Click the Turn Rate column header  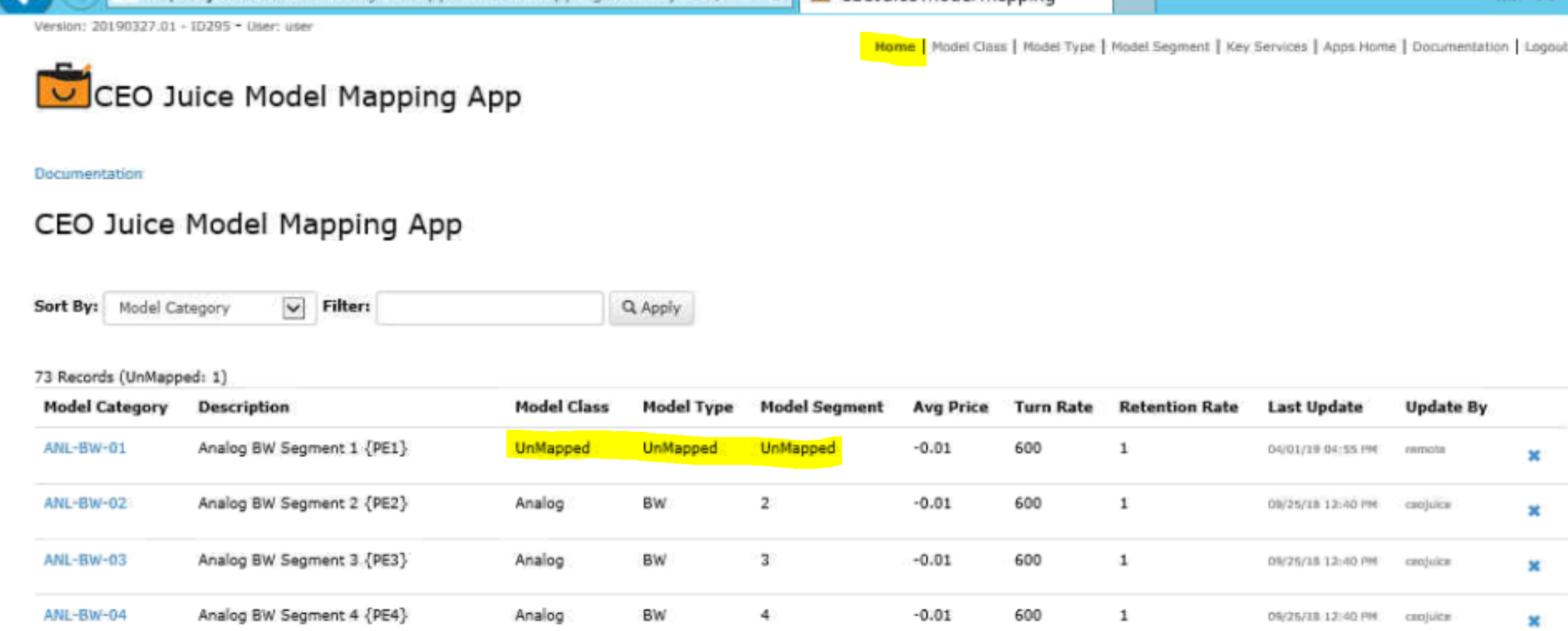[x=1054, y=407]
